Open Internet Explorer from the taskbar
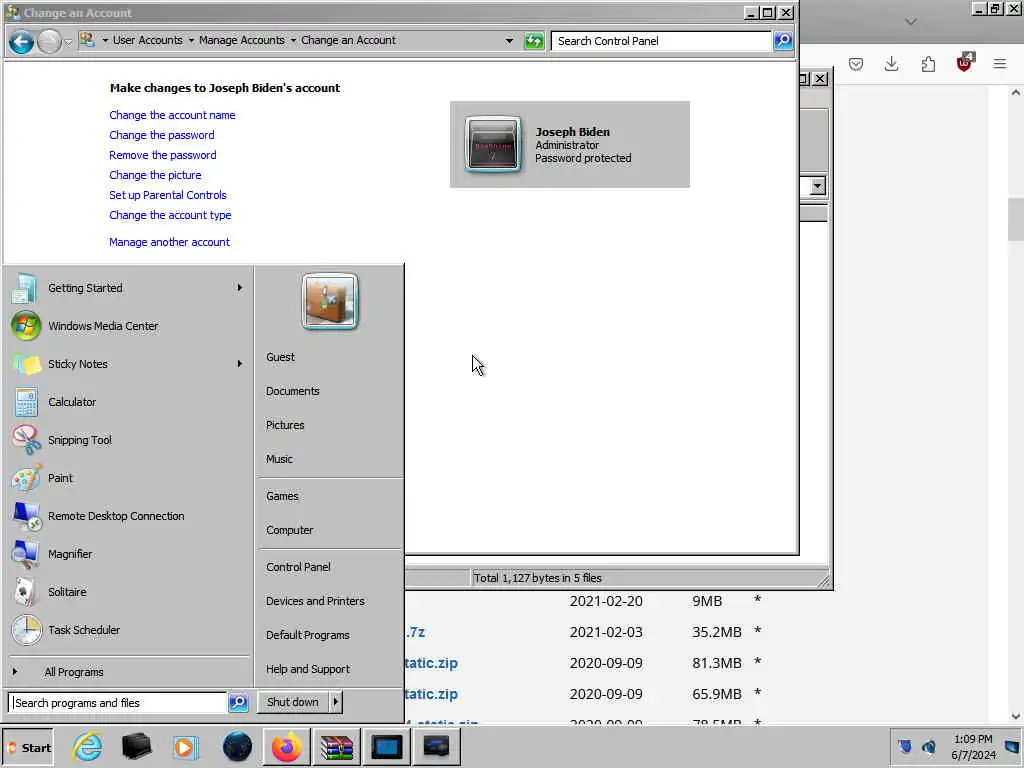This screenshot has height=768, width=1024. (x=88, y=746)
